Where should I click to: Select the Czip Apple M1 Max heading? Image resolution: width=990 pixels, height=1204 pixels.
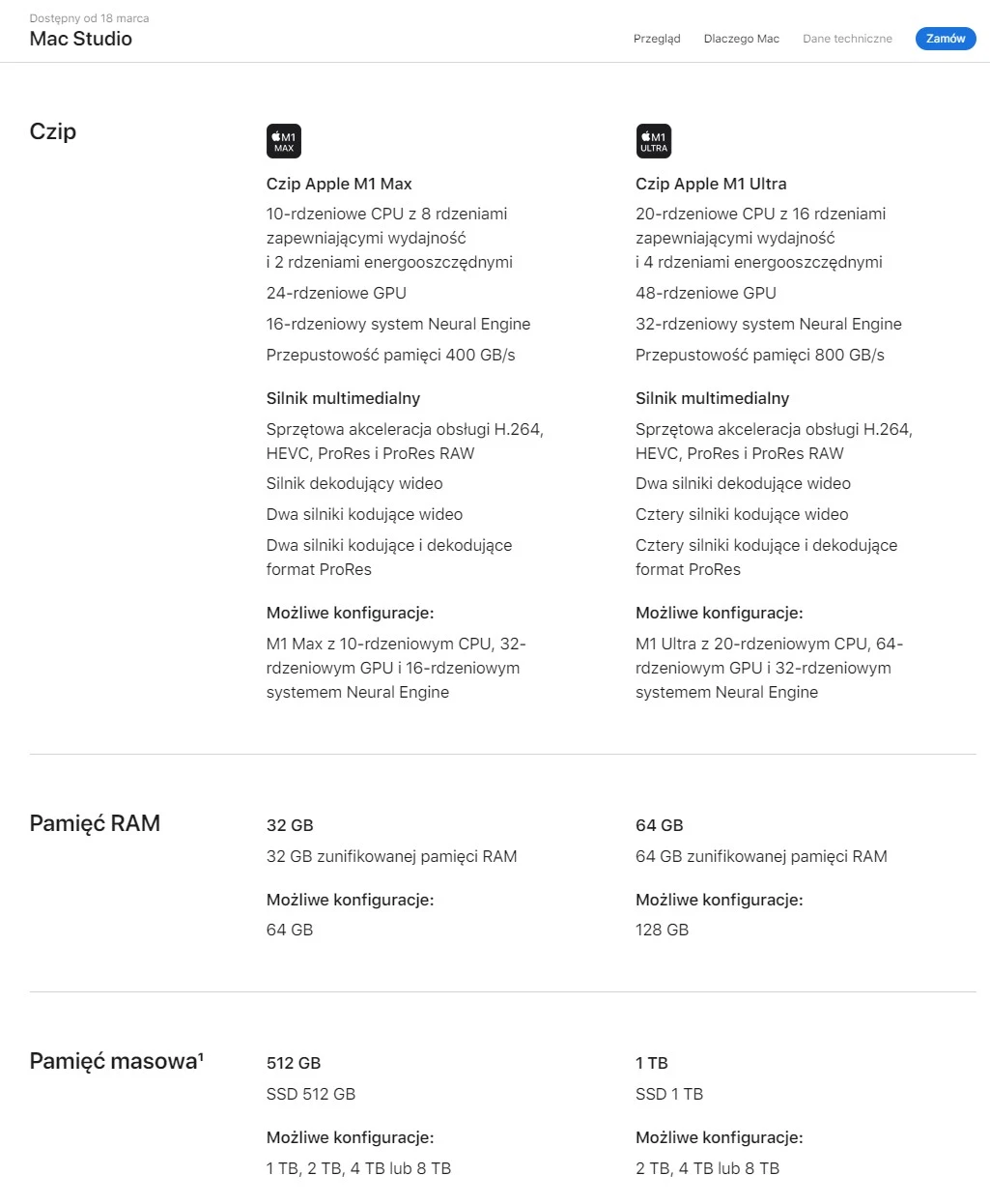tap(339, 184)
